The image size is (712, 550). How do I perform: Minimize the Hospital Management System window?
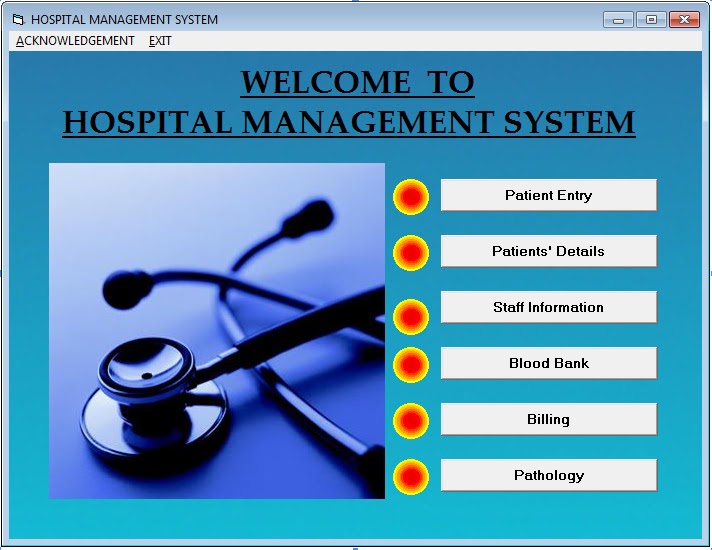coord(618,20)
